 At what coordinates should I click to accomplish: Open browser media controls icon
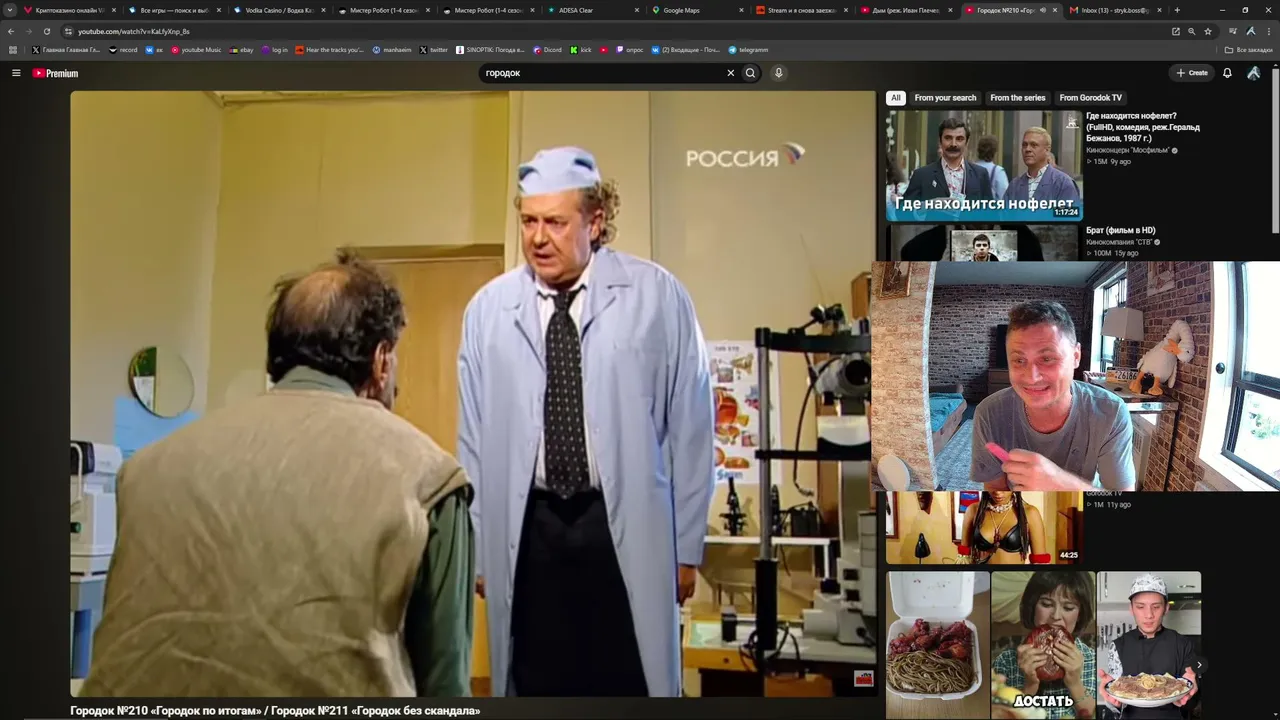tap(1233, 31)
